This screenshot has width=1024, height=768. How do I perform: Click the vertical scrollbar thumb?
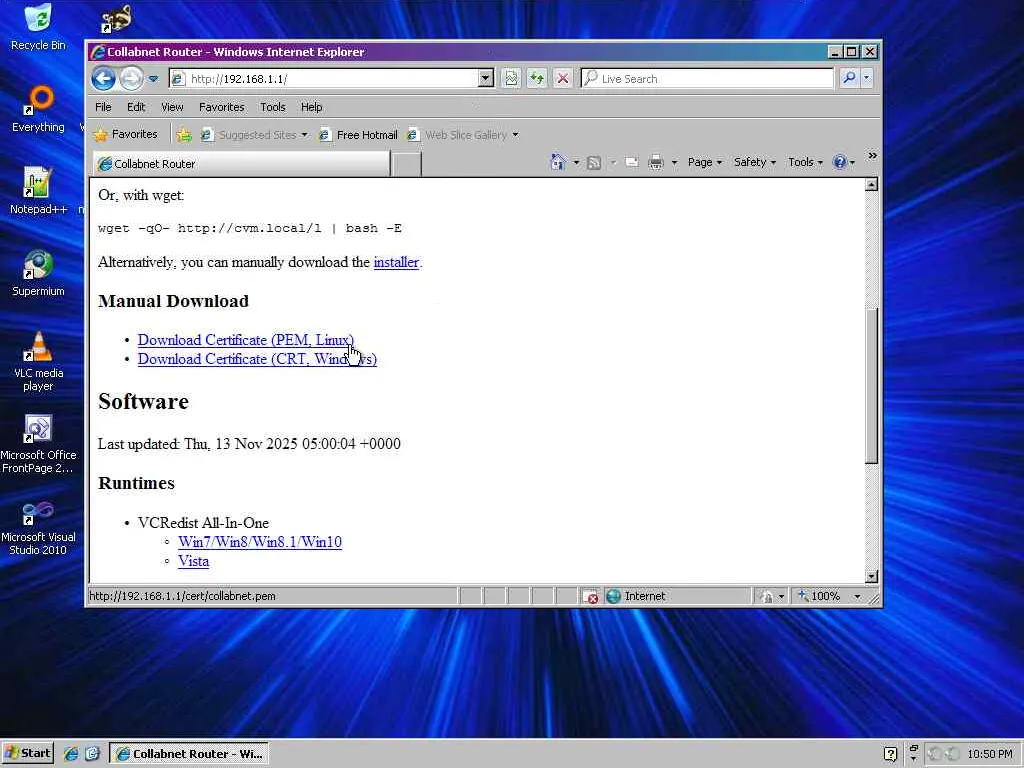tap(871, 385)
